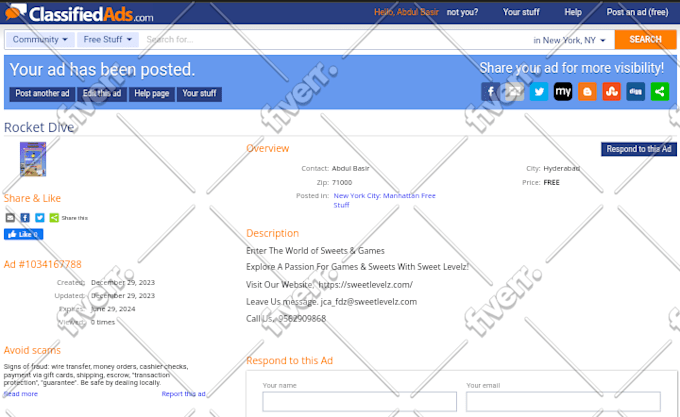Click the Zip value 71000

point(342,182)
